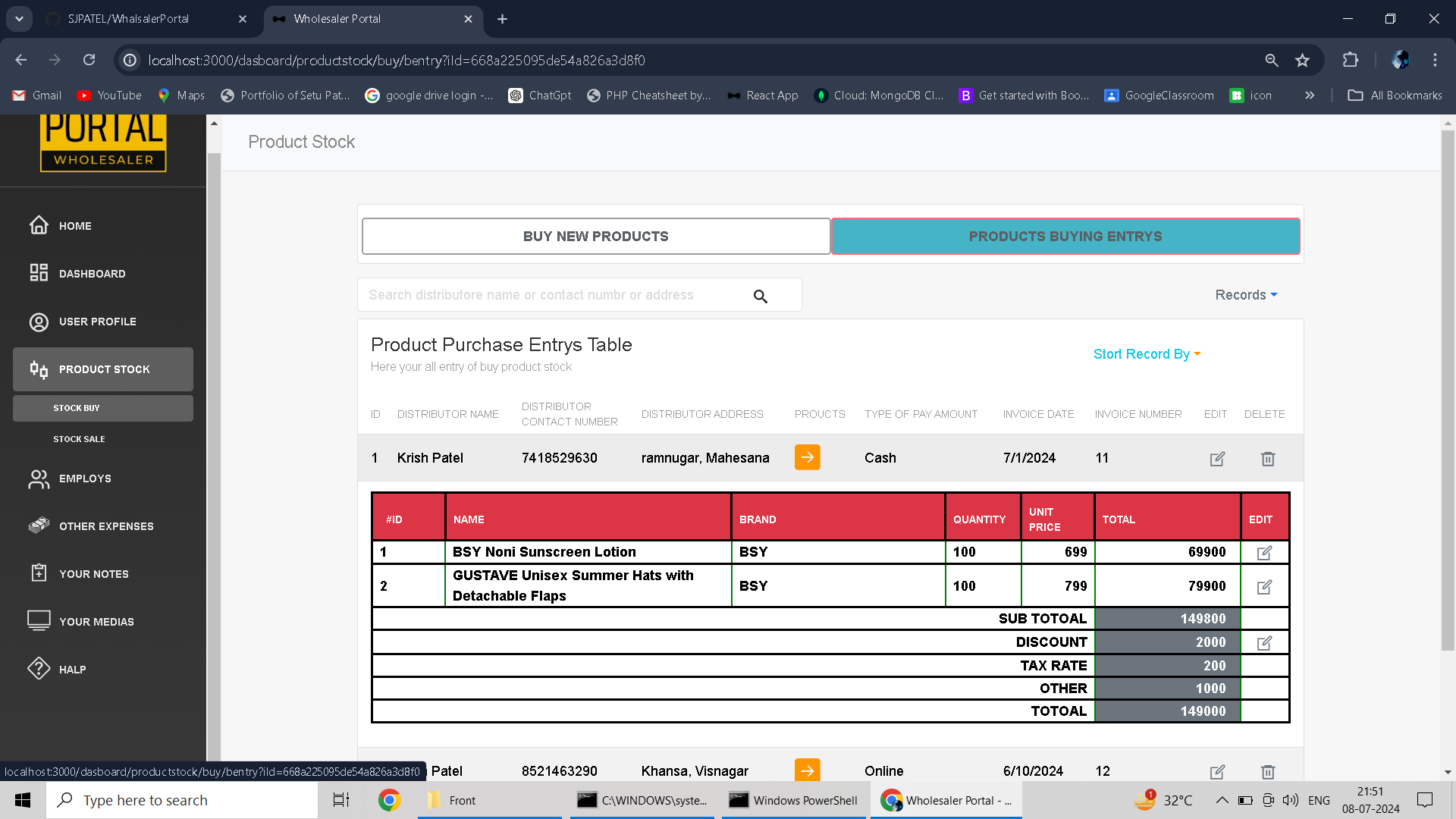Click the search magnifier icon
1456x819 pixels.
pyautogui.click(x=760, y=297)
